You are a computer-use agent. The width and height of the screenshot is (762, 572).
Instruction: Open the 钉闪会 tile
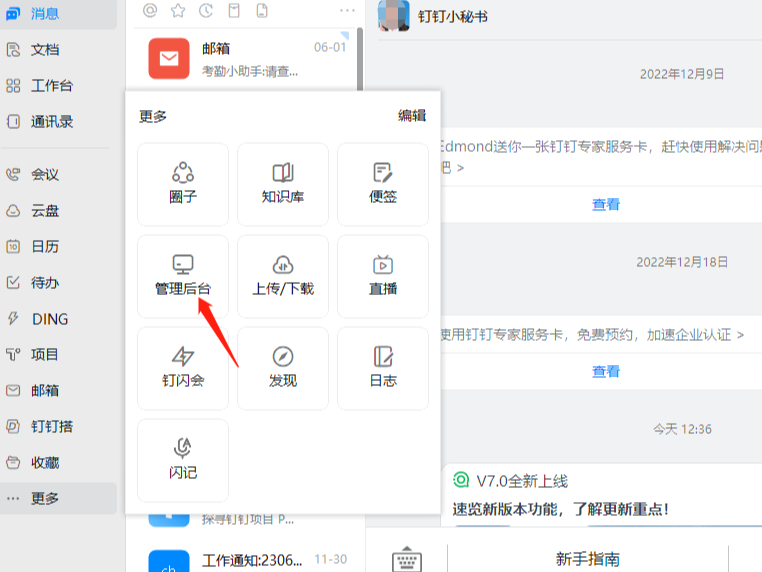(183, 368)
